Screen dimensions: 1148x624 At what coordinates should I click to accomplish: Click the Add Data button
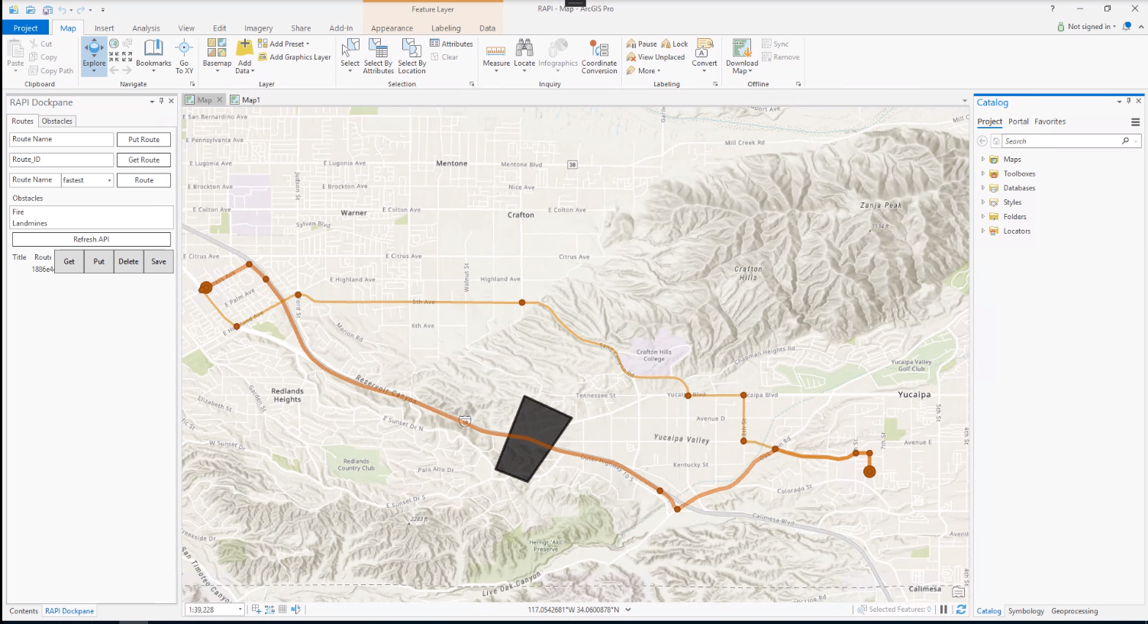tap(245, 56)
